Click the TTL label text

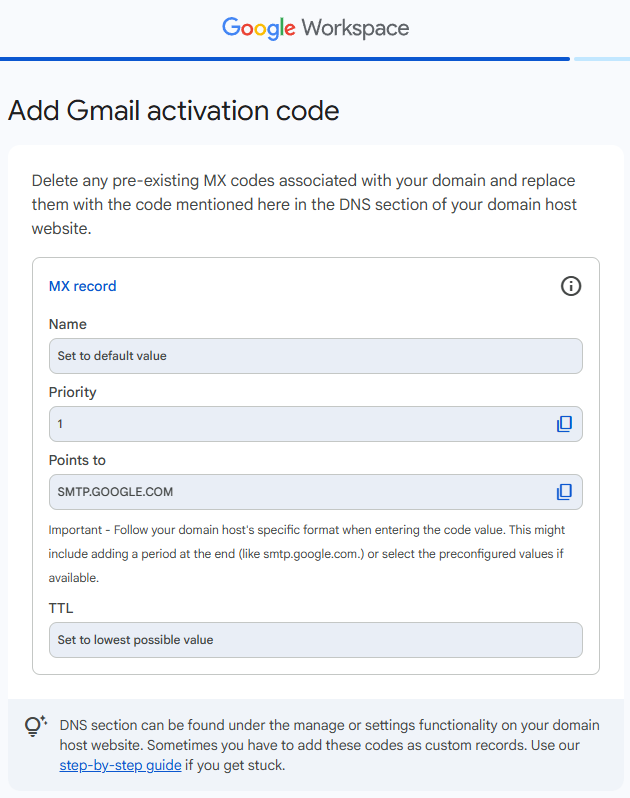coord(61,608)
